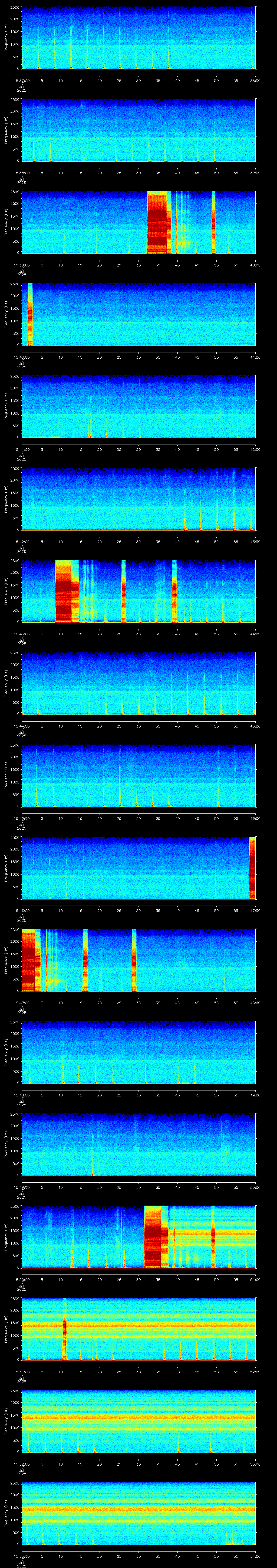The height and width of the screenshot is (1568, 277).
Task: Click the spectrogram spanning 15:45:00 to 15:46:00
Action: pyautogui.click(x=138, y=775)
